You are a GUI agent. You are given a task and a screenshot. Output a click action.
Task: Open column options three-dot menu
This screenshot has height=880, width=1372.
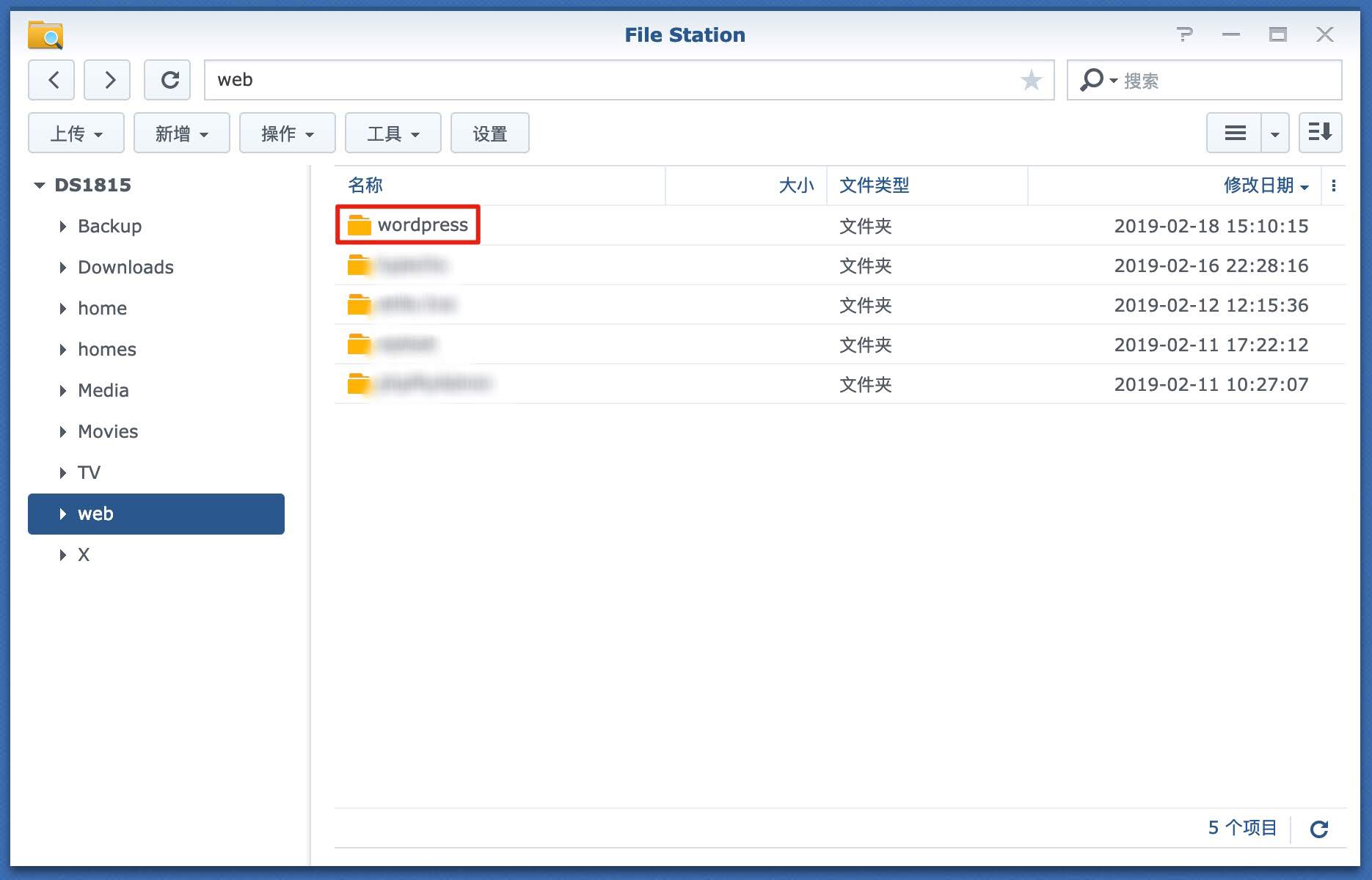[x=1333, y=186]
